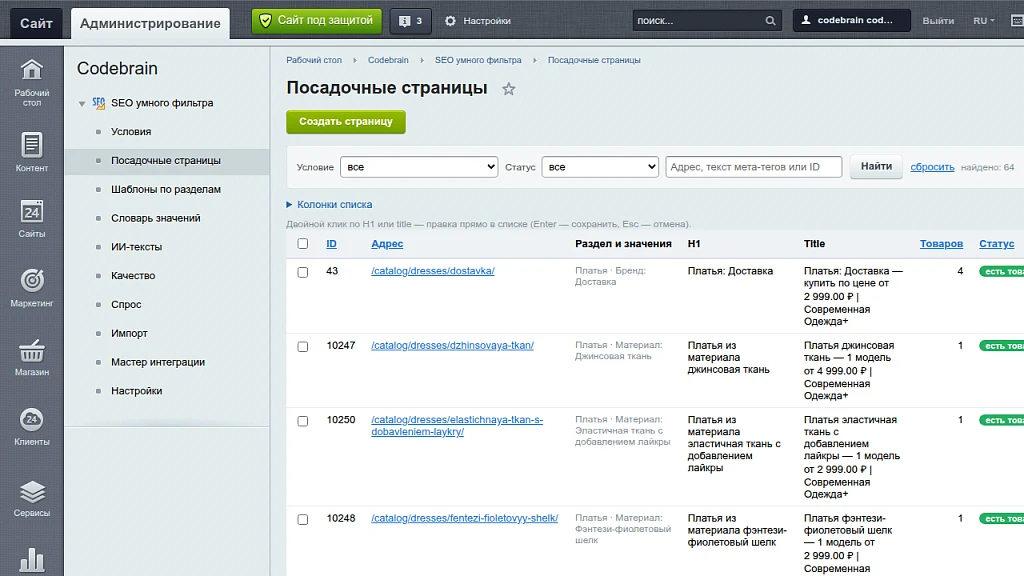Open codebrain user profile menu
Screen dimensions: 1024x576
coord(851,20)
